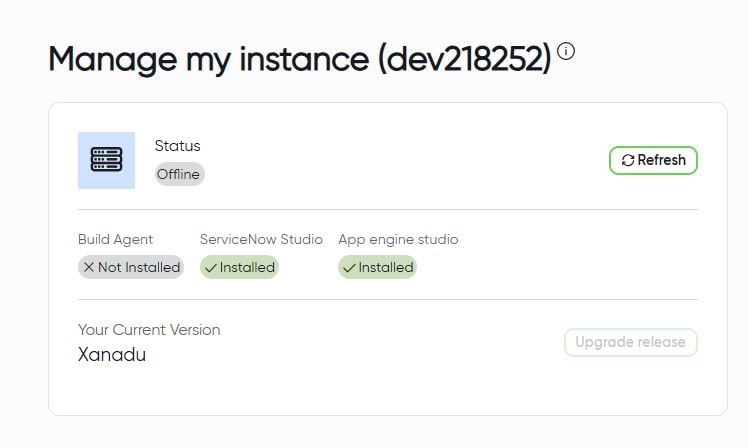Click the App engine studio label

[x=398, y=239]
